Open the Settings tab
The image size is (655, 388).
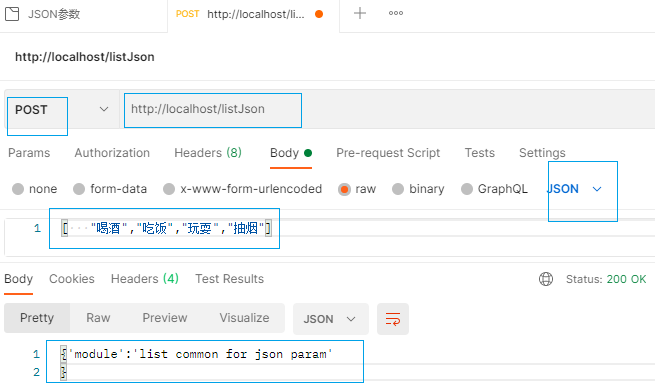tap(542, 153)
